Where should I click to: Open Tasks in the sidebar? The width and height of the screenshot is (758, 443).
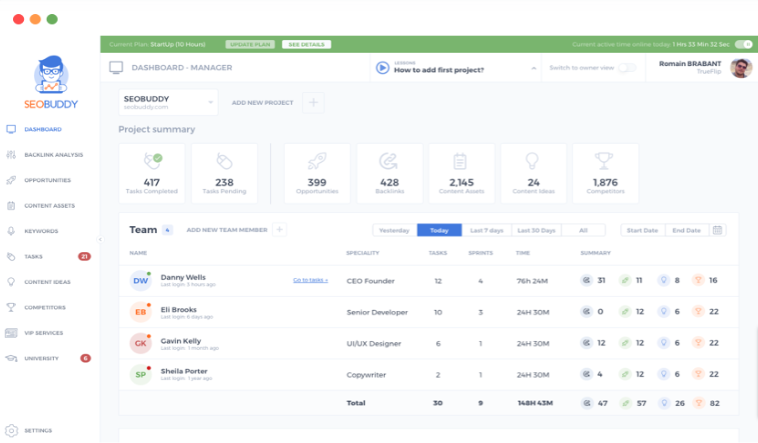point(34,256)
